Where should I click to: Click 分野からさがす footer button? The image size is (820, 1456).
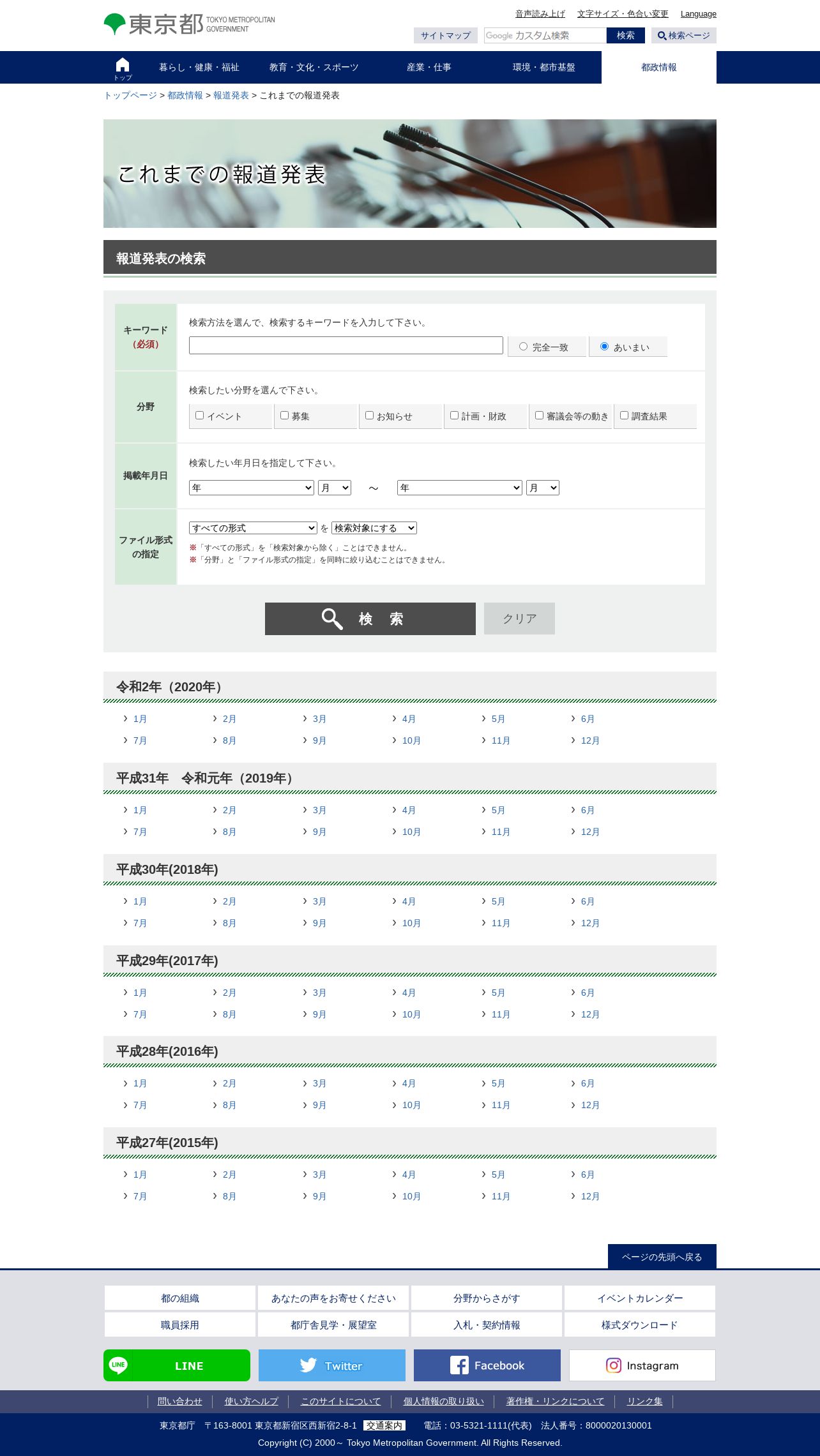tap(487, 1298)
